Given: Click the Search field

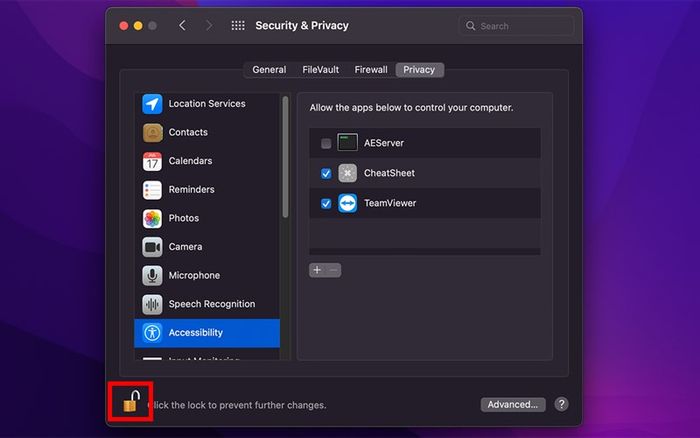Looking at the screenshot, I should pyautogui.click(x=516, y=26).
